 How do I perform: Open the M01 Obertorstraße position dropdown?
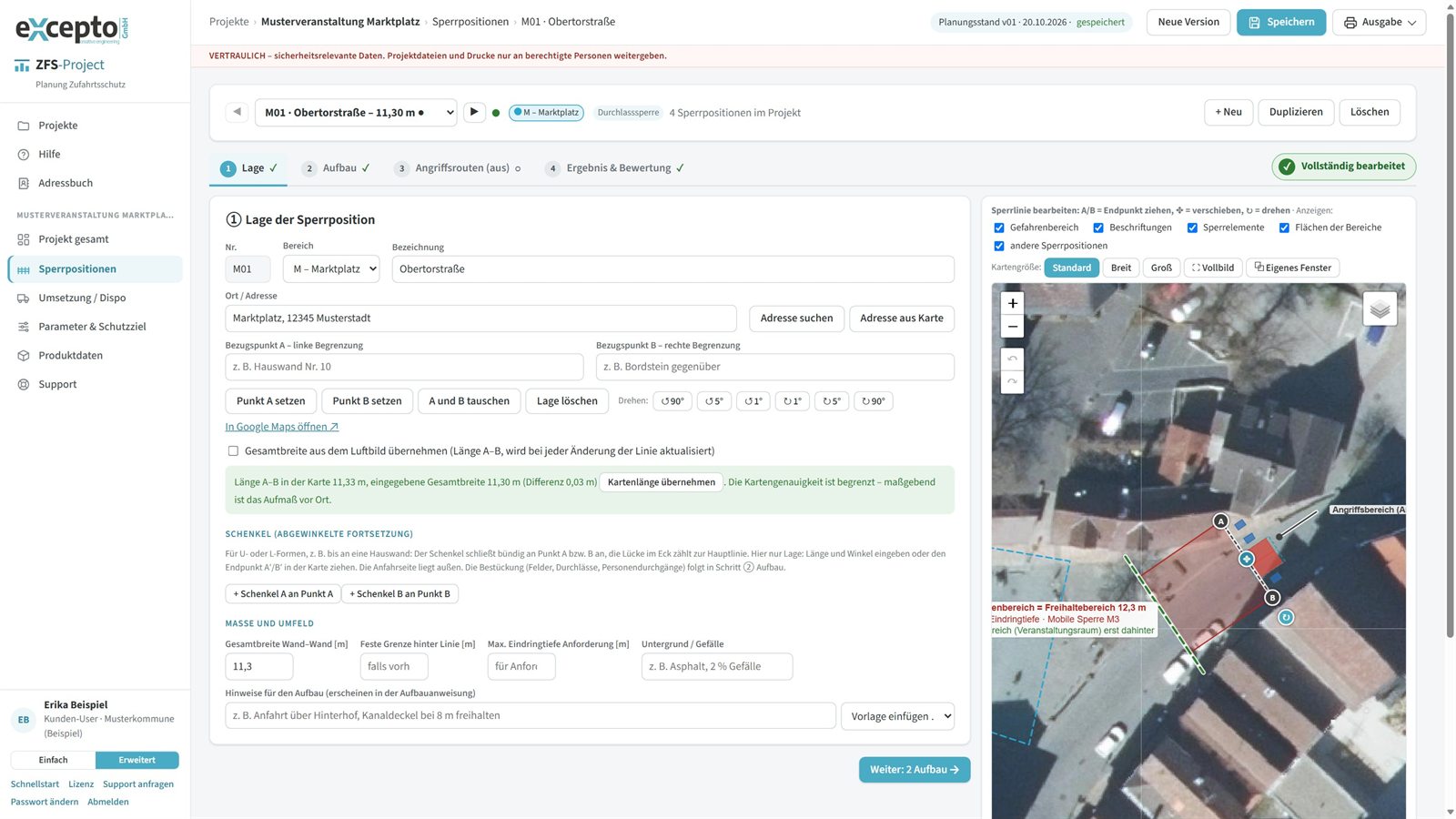point(356,113)
